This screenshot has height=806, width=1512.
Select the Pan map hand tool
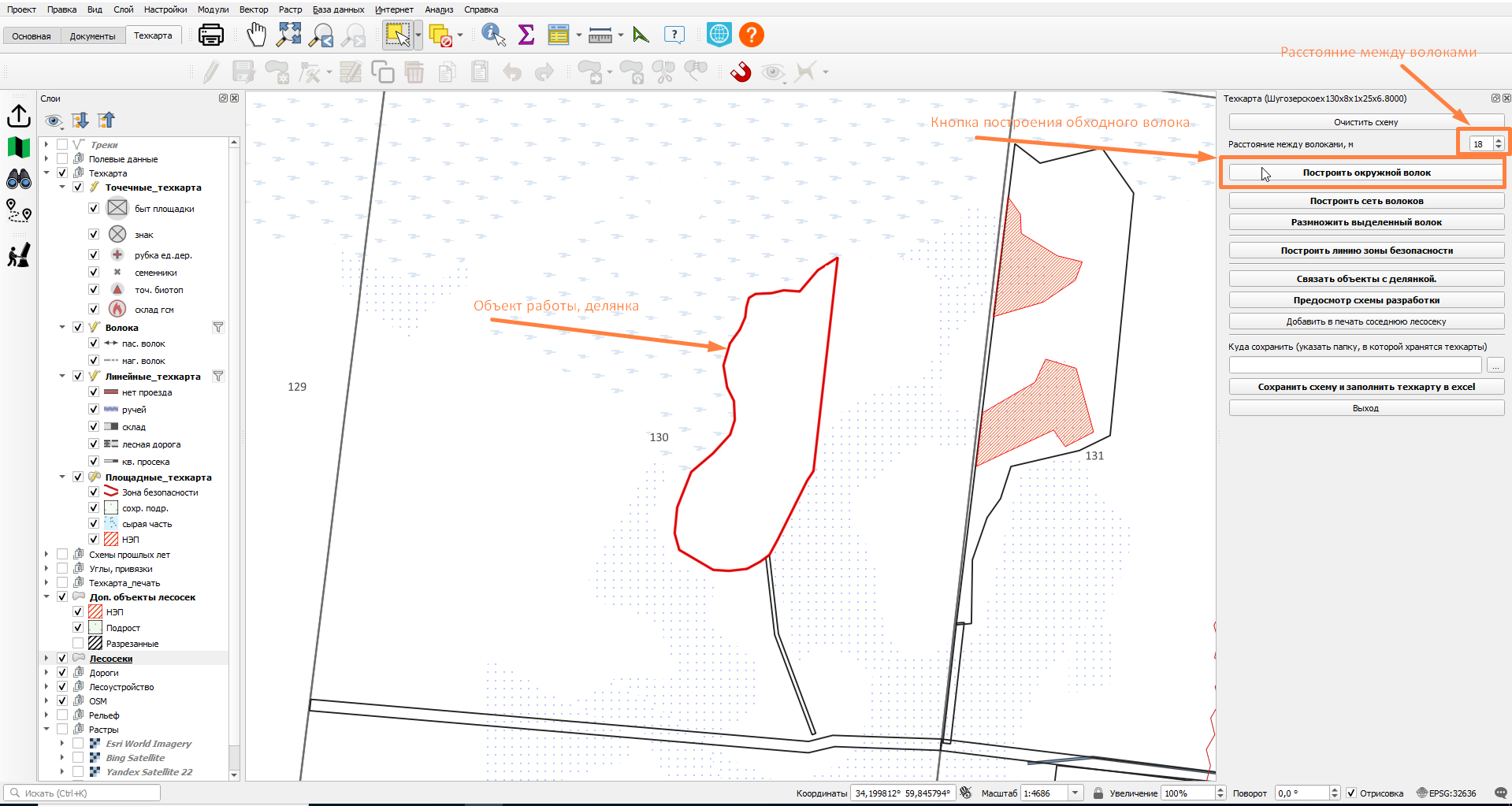pos(257,35)
